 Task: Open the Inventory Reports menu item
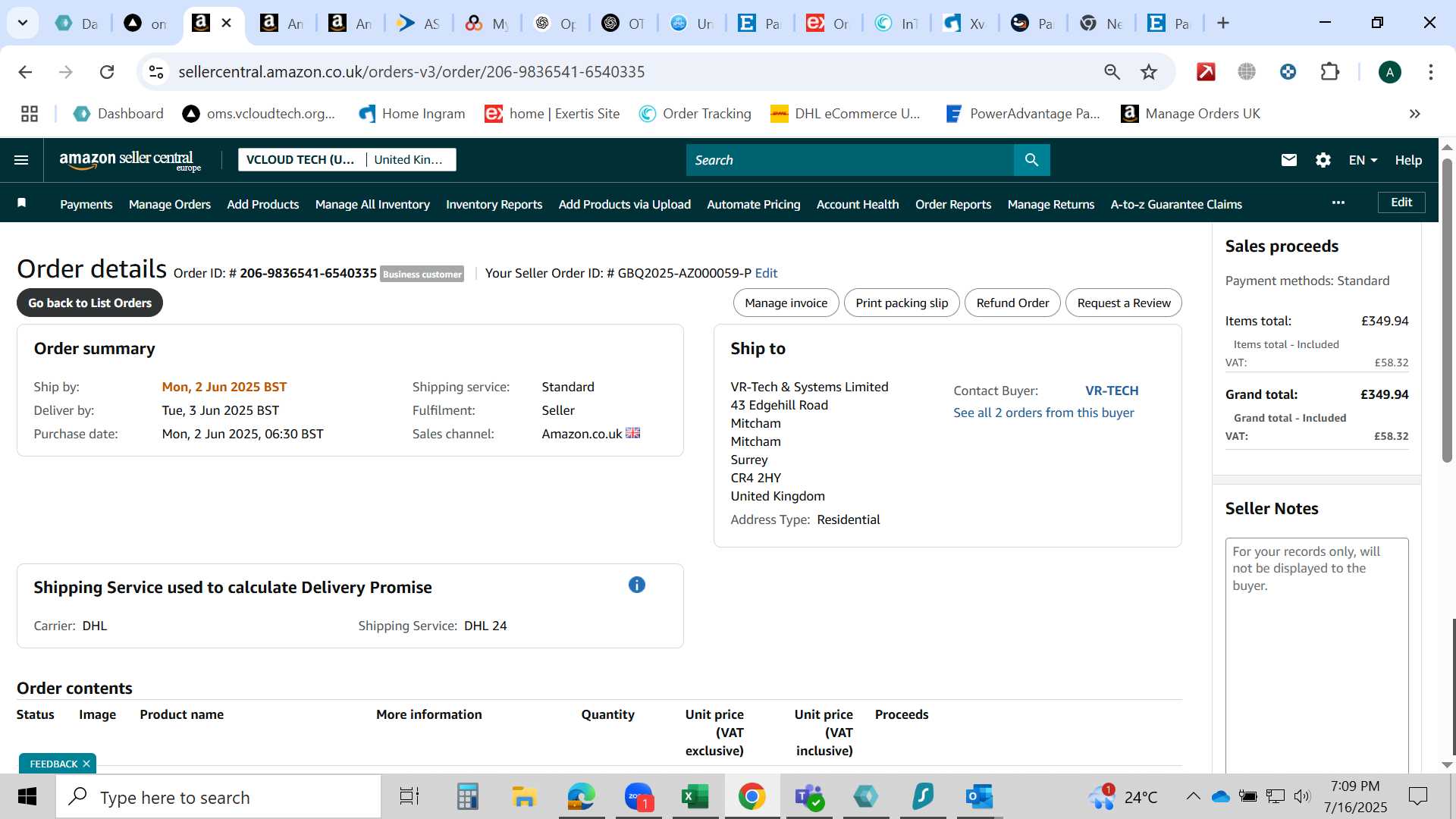pos(494,204)
